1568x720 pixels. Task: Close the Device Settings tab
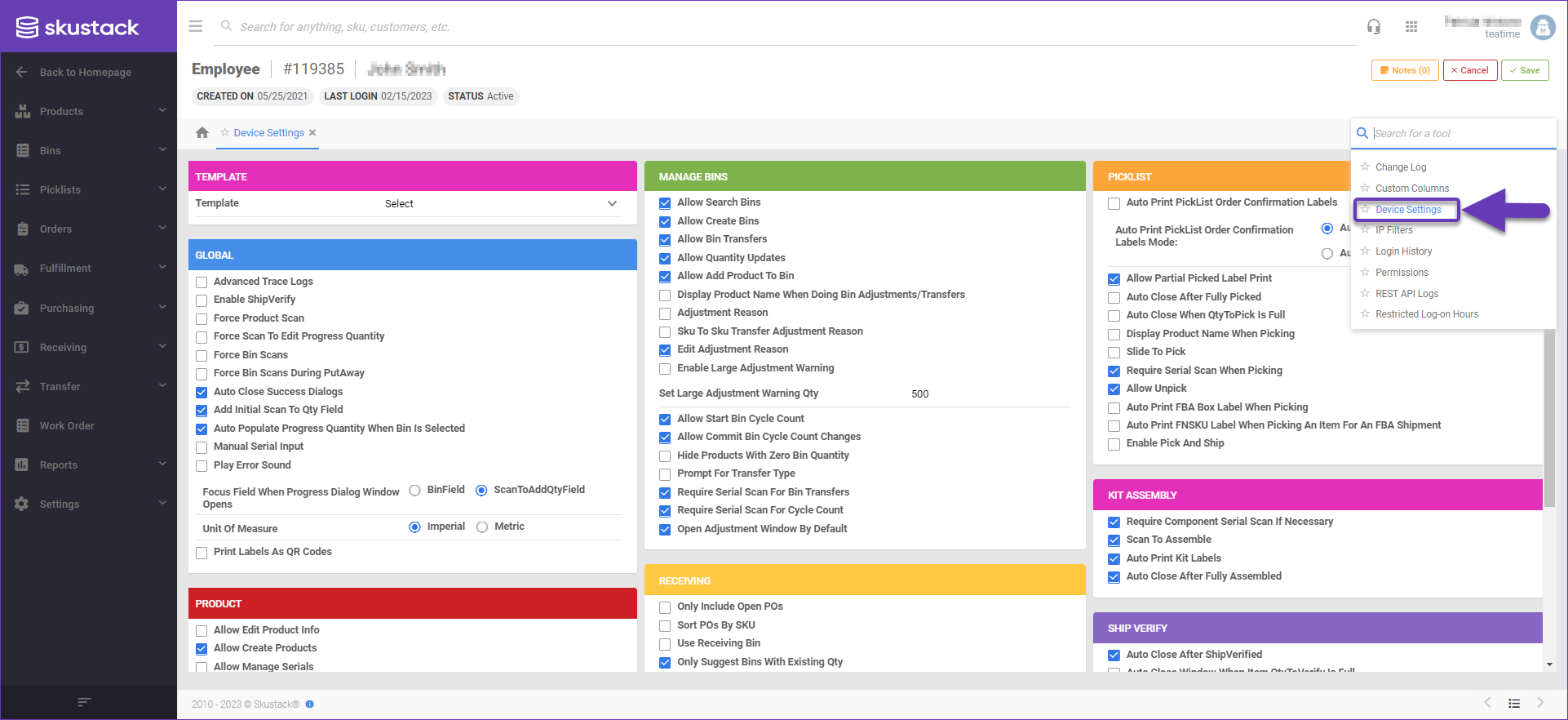(312, 133)
